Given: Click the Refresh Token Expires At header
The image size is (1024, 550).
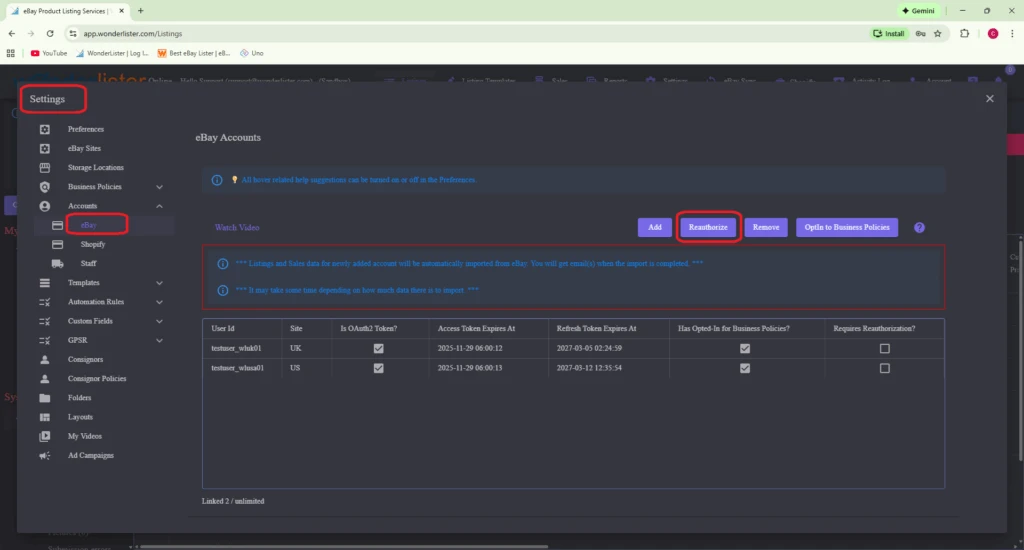Looking at the screenshot, I should click(609, 329).
